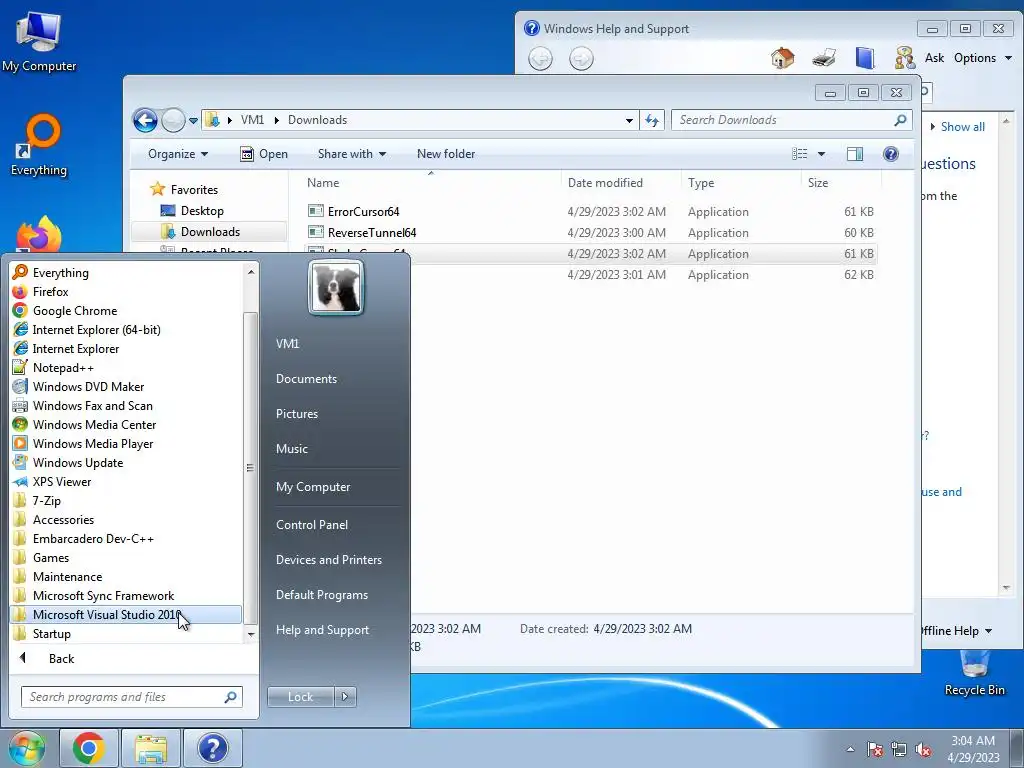This screenshot has height=768, width=1024.
Task: Open shutdown options arrow next to Lock
Action: pyautogui.click(x=345, y=697)
